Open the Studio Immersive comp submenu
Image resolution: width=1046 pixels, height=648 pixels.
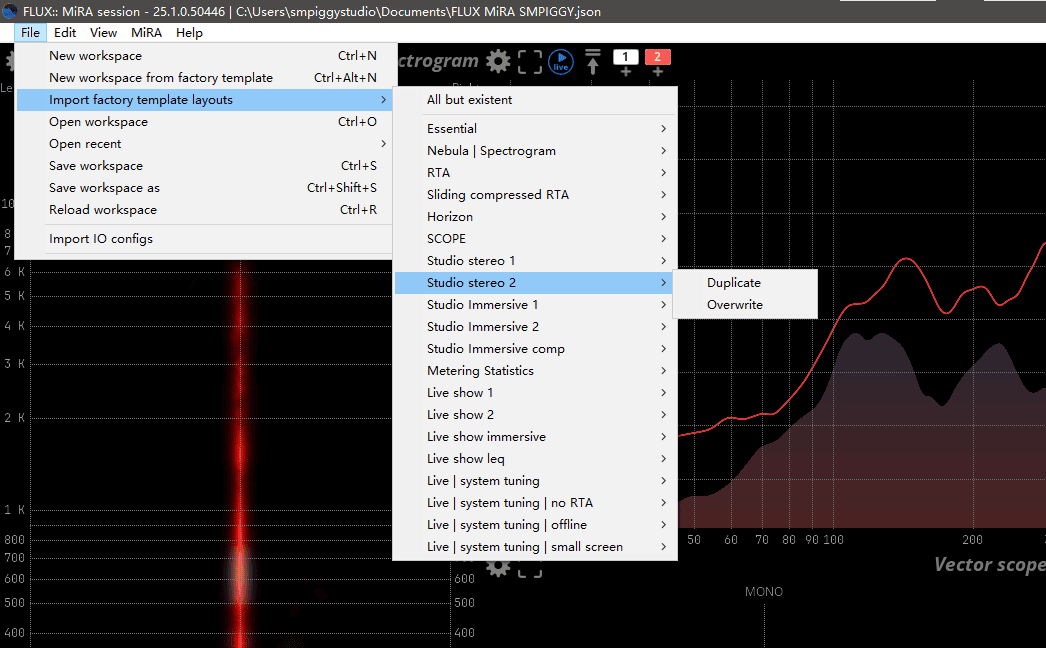[535, 349]
